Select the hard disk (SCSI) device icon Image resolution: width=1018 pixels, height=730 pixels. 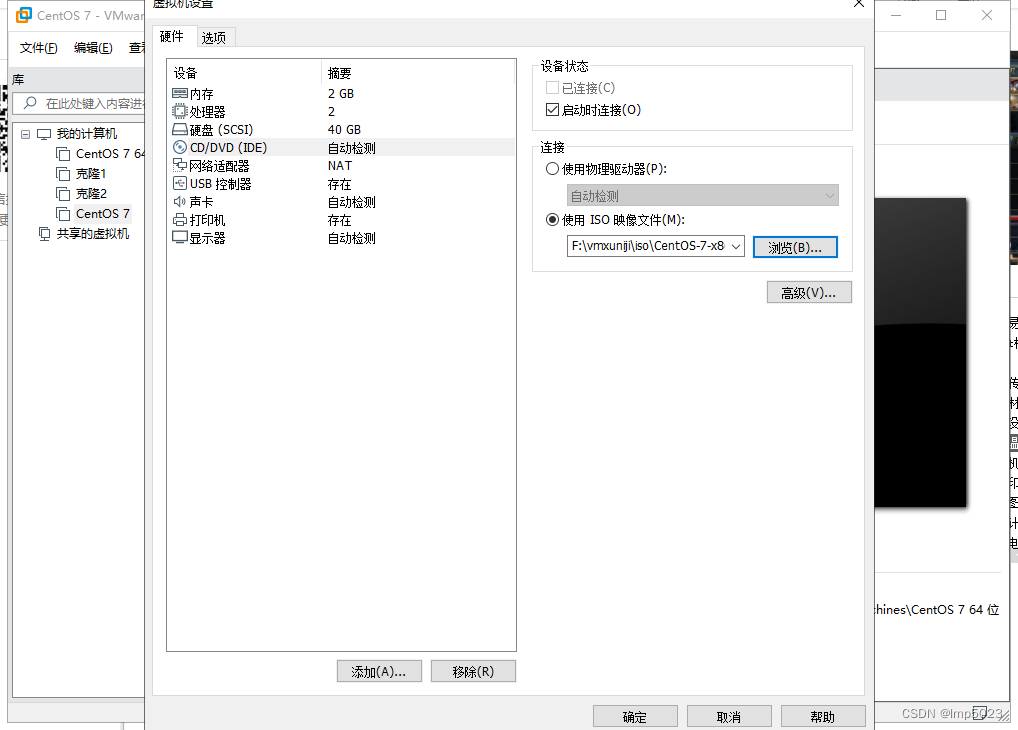point(180,130)
